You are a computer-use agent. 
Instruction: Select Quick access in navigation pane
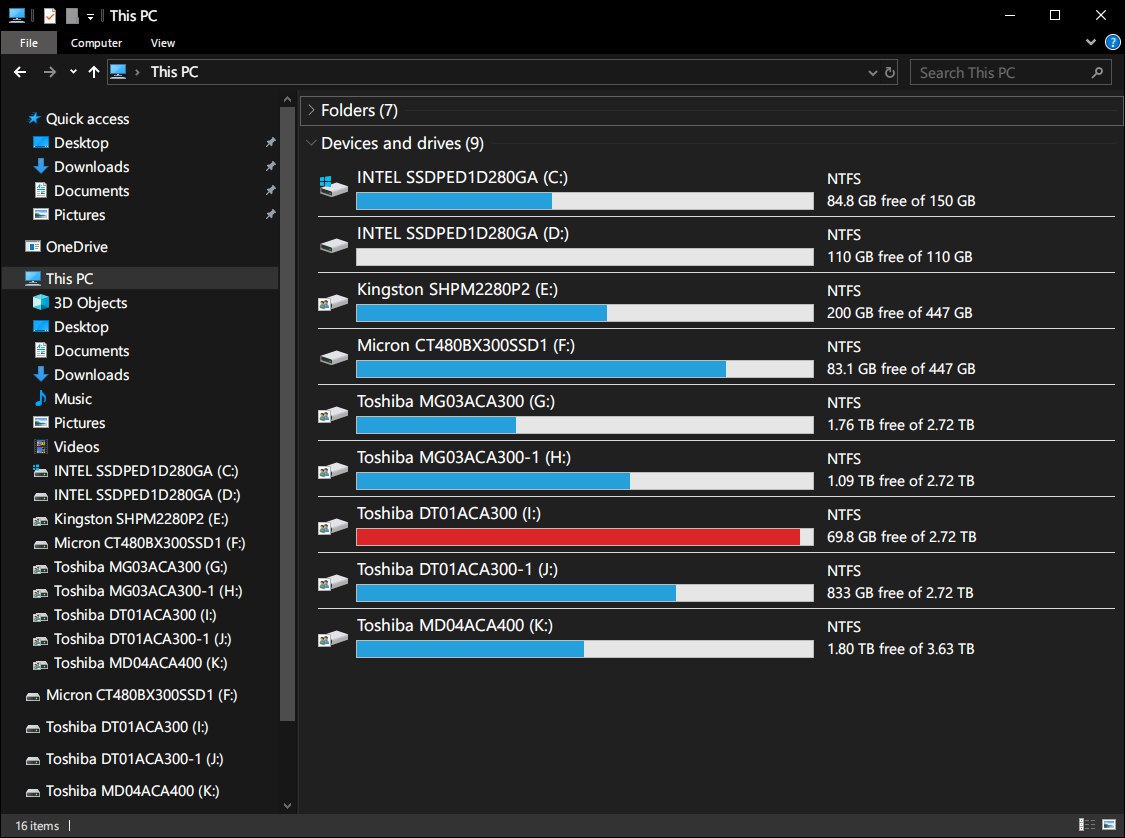pos(88,118)
